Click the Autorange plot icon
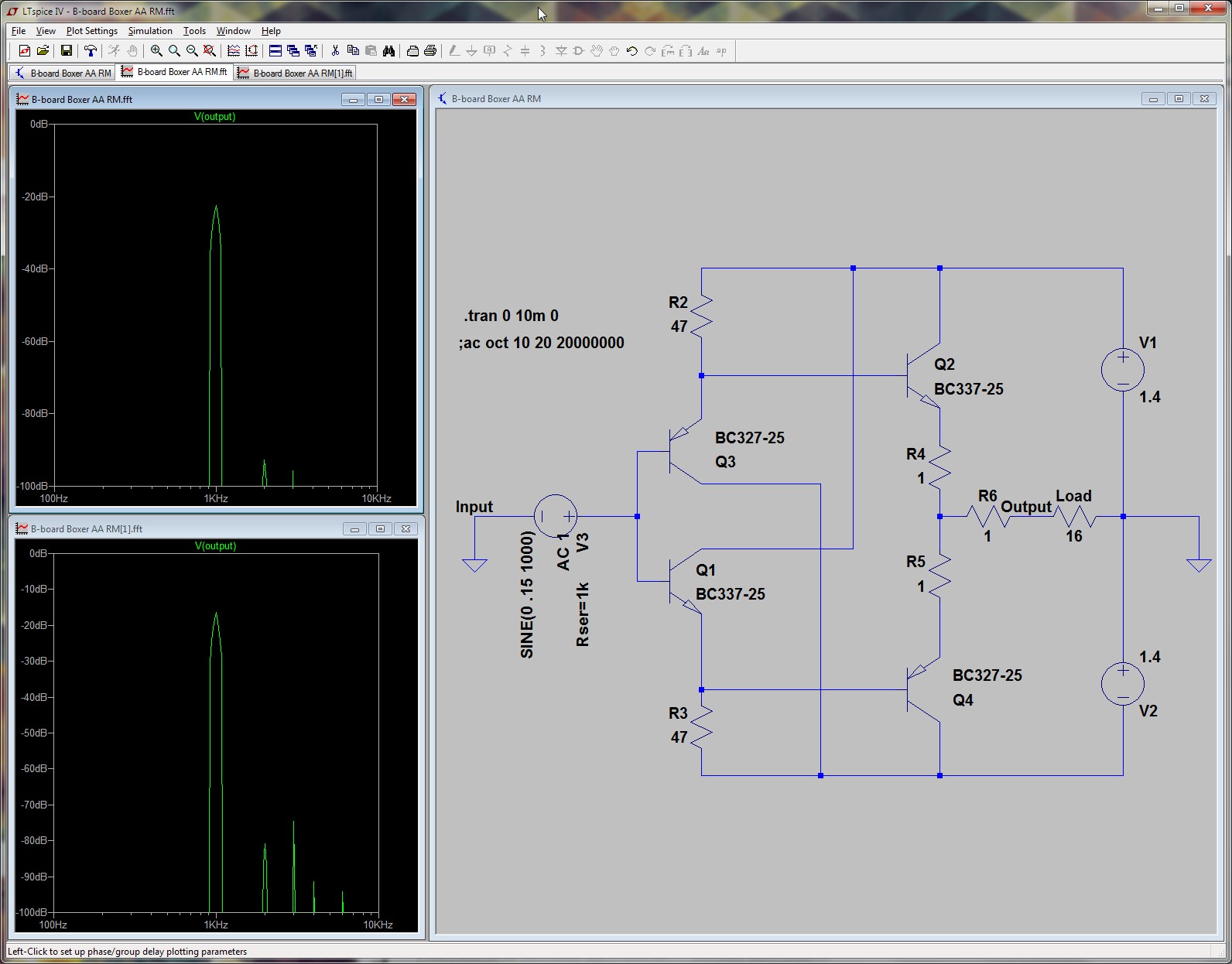The width and height of the screenshot is (1232, 964). 252,51
